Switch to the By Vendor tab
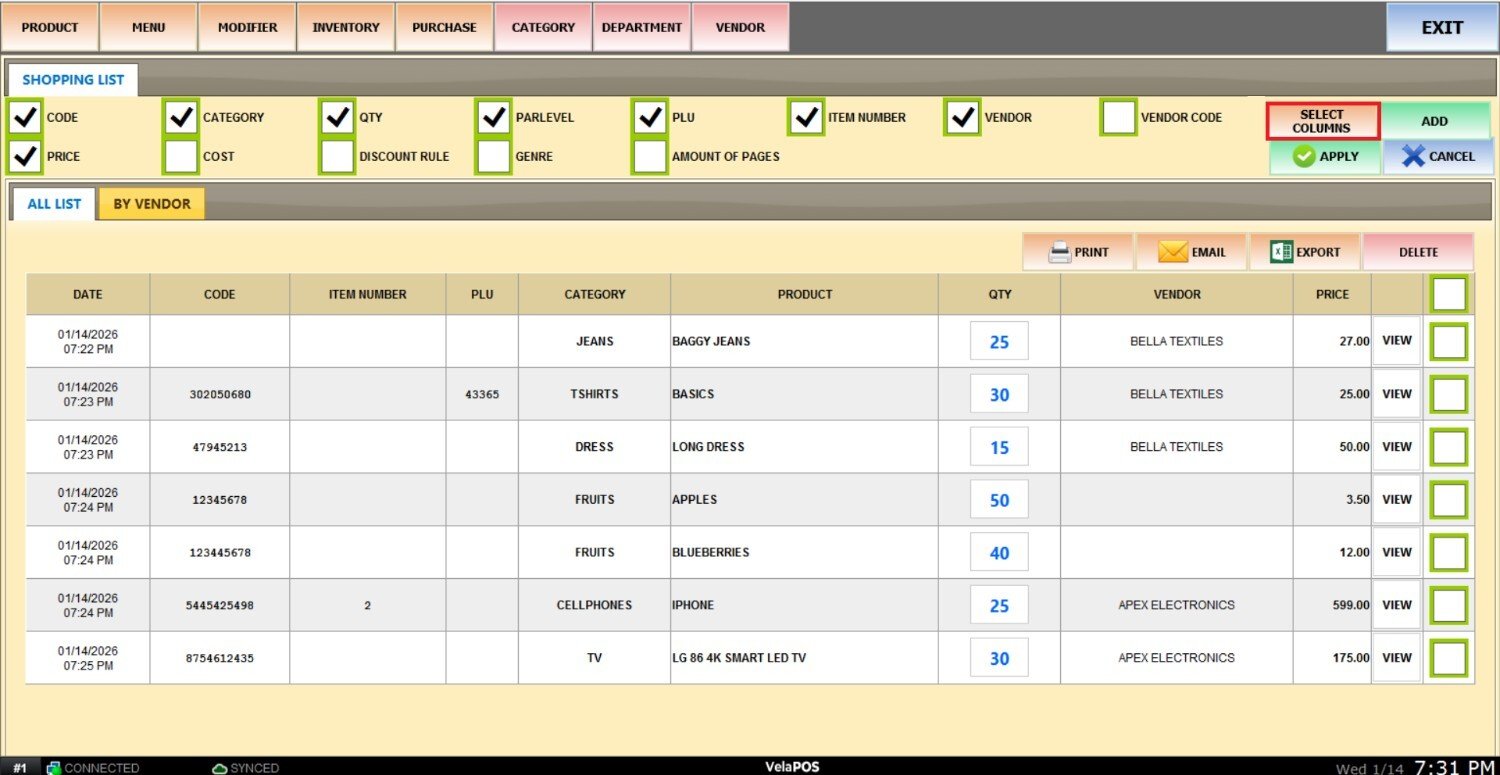The image size is (1500, 775). point(151,204)
